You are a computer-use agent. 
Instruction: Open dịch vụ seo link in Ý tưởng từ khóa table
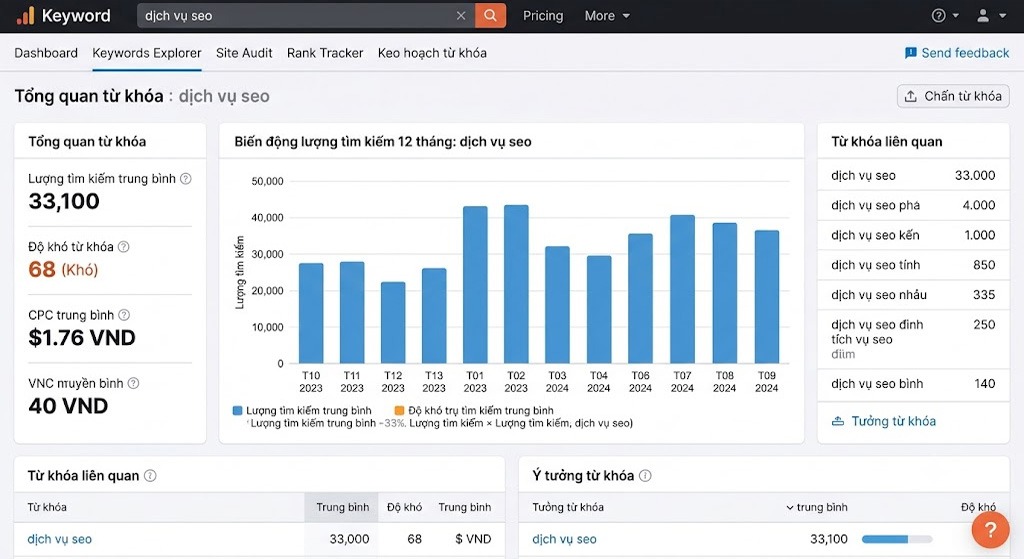tap(564, 539)
